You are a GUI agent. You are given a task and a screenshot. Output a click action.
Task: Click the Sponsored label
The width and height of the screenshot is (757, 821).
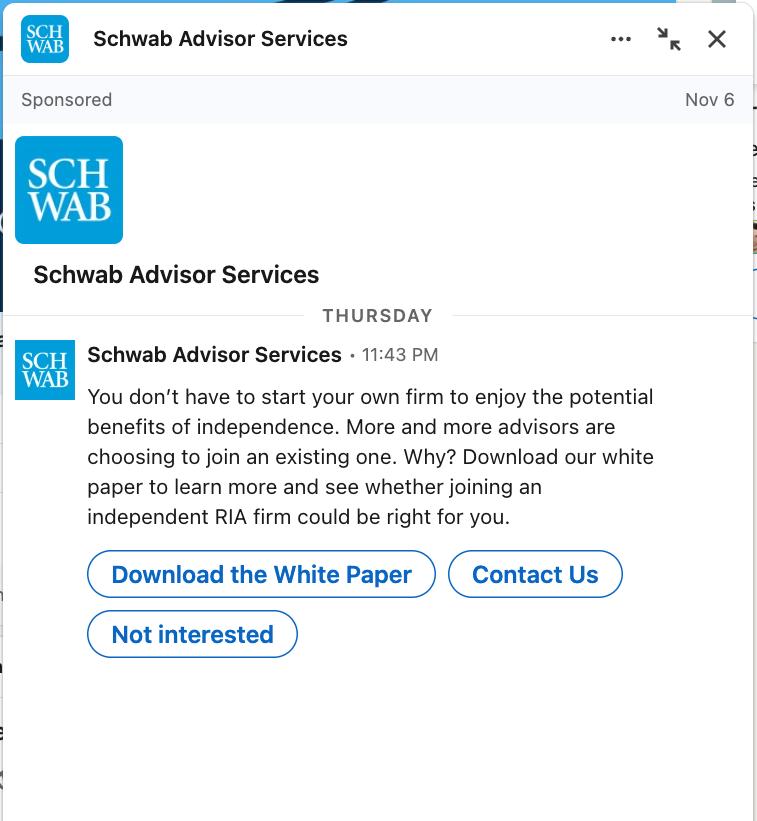(66, 100)
